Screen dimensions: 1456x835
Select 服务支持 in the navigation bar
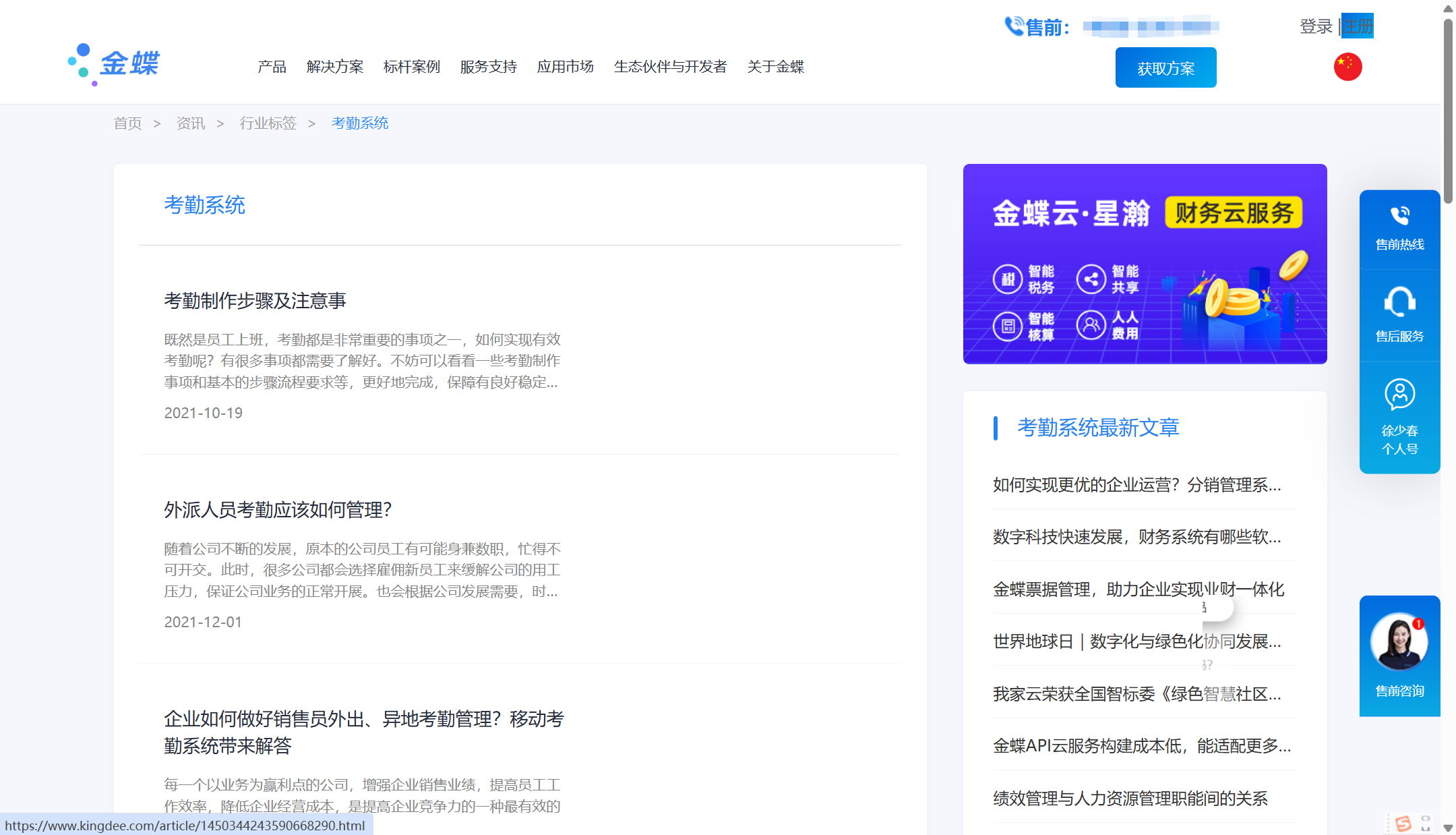(488, 67)
